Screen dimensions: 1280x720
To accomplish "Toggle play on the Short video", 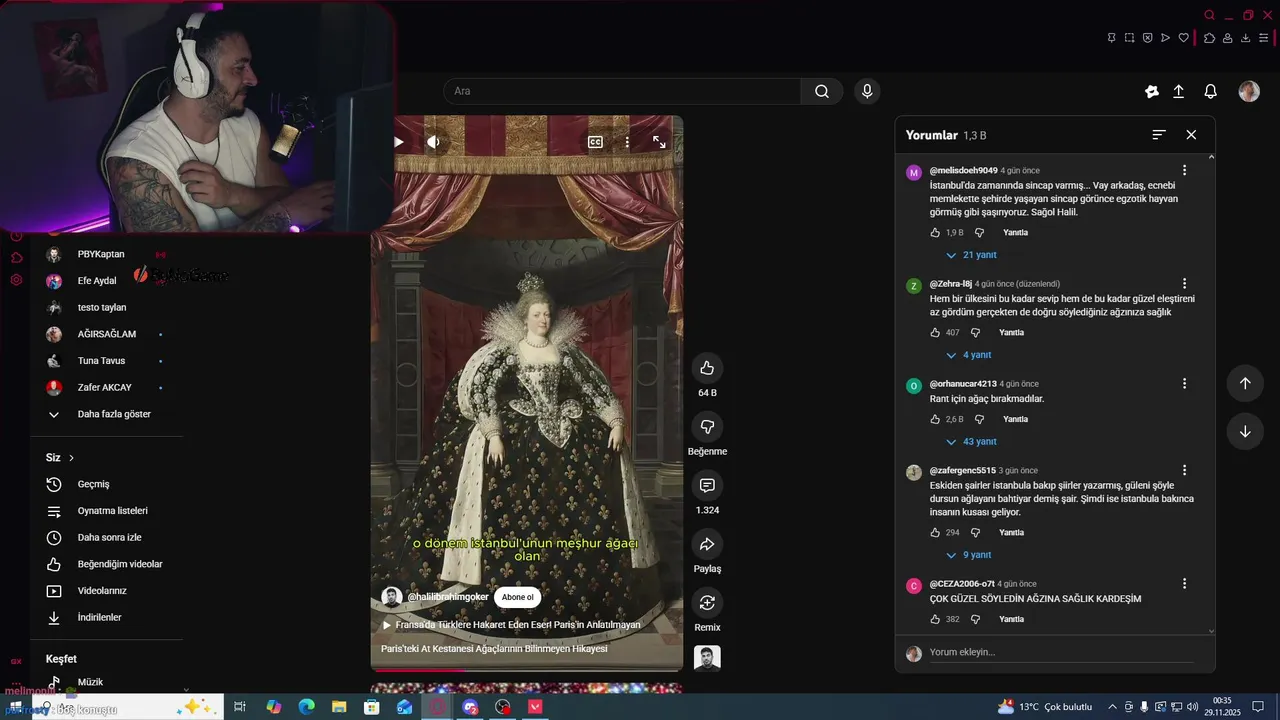I will 399,142.
